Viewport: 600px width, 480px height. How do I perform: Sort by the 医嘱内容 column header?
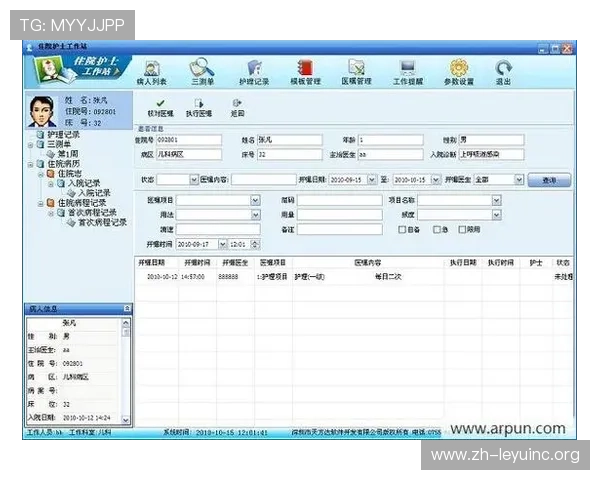[x=368, y=263]
